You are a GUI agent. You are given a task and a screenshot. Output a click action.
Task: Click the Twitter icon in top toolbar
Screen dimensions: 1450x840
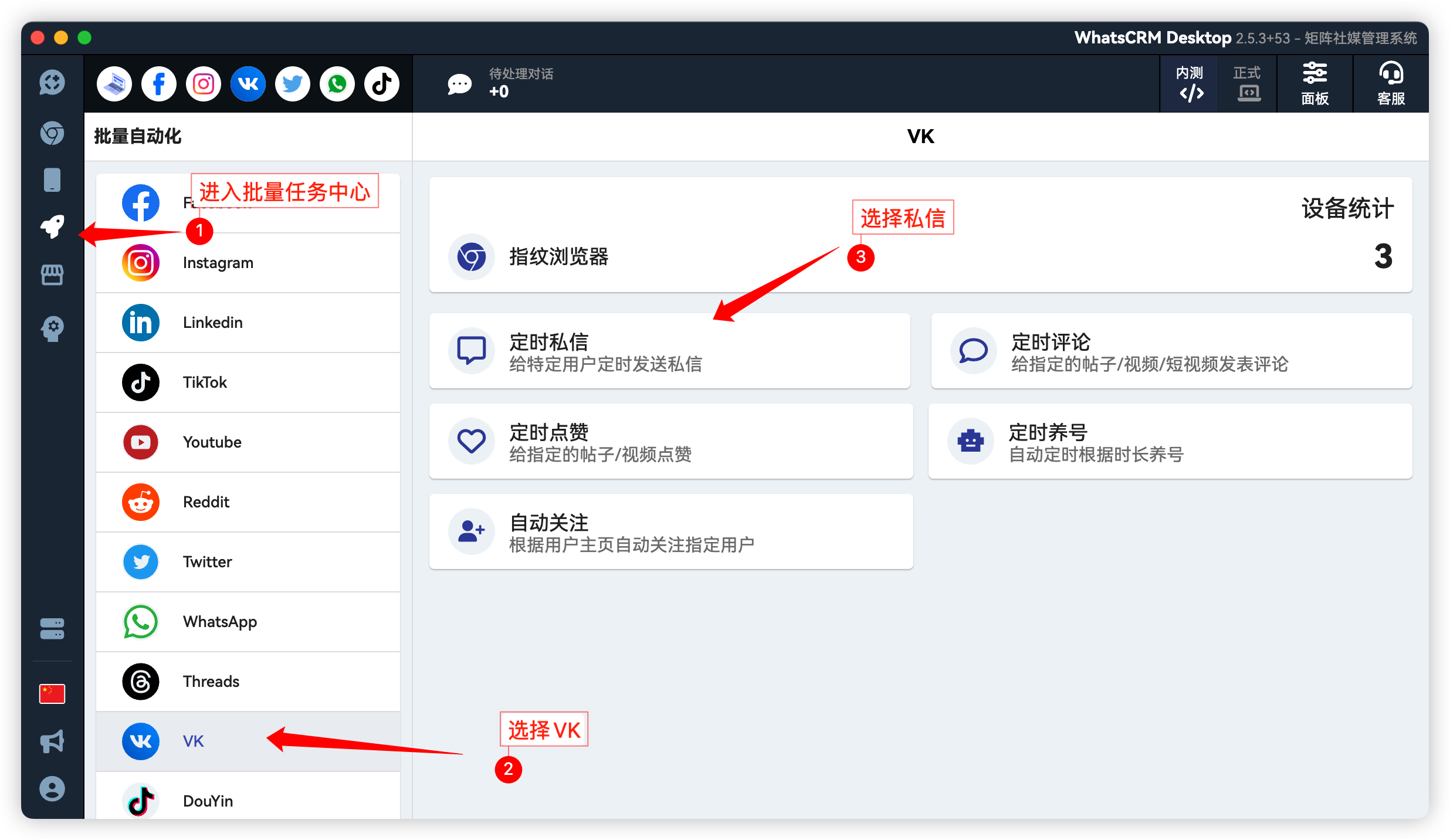[292, 83]
